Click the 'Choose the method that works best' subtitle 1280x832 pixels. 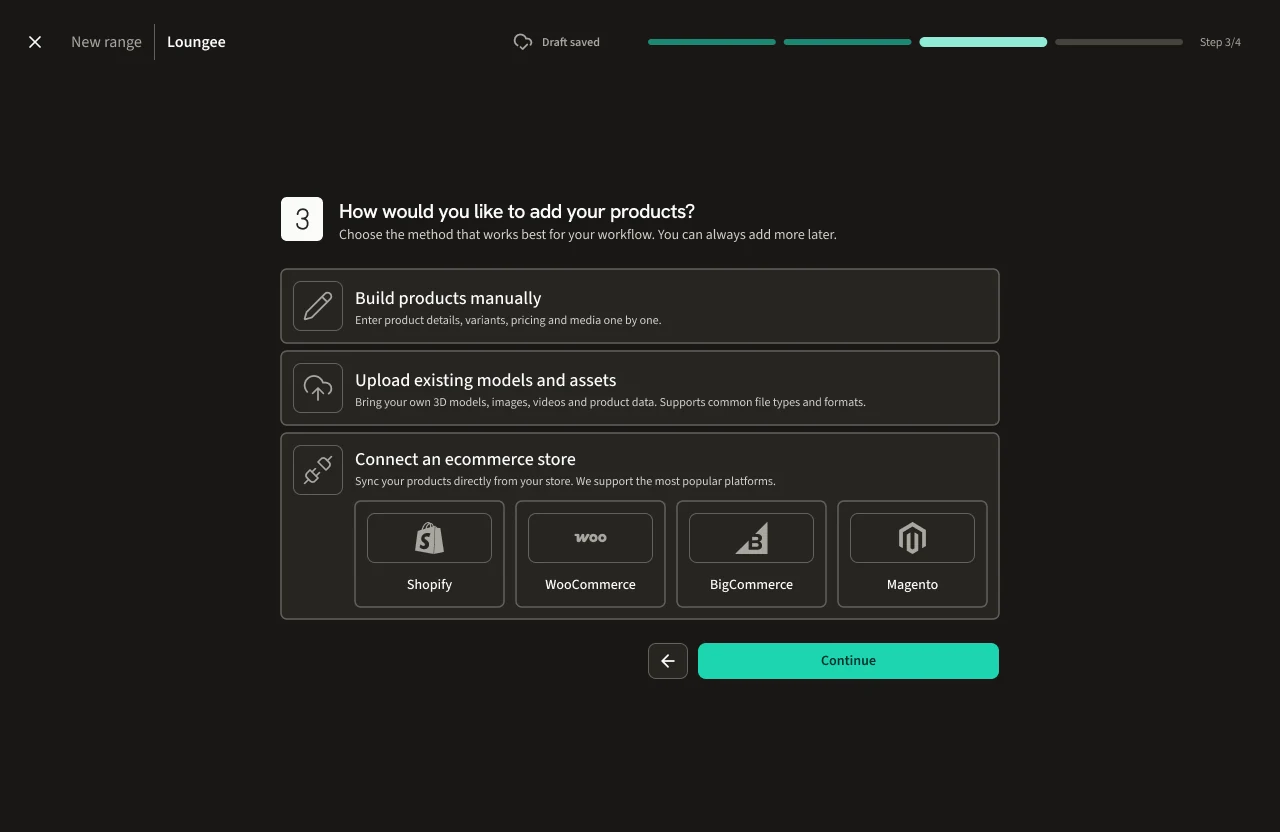588,235
